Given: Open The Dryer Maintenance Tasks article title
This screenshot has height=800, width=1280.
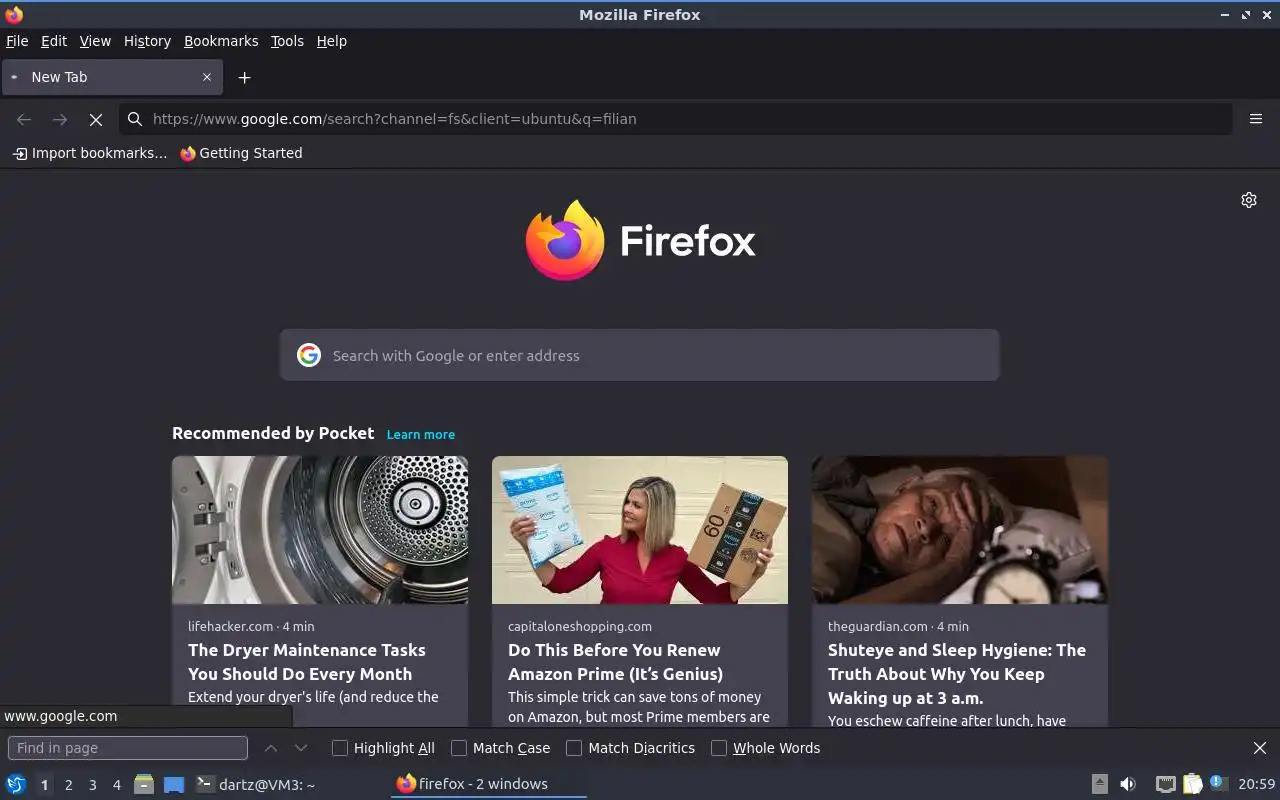Looking at the screenshot, I should click(x=307, y=662).
